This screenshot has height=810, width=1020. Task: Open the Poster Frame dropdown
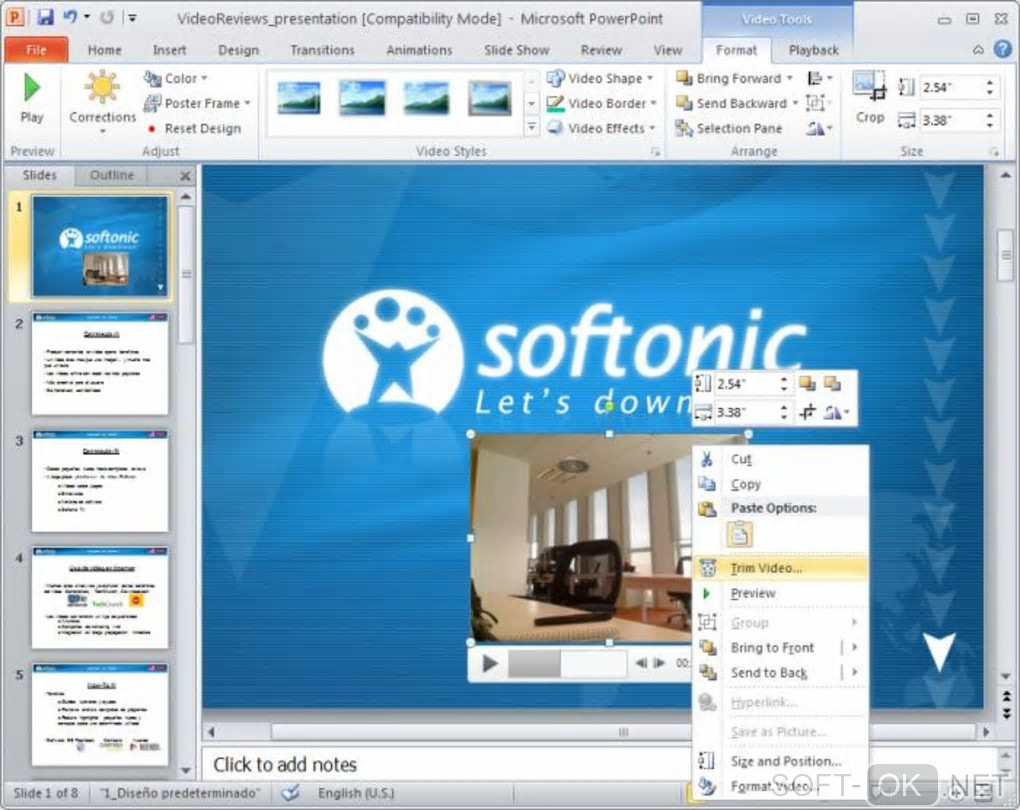[x=197, y=103]
